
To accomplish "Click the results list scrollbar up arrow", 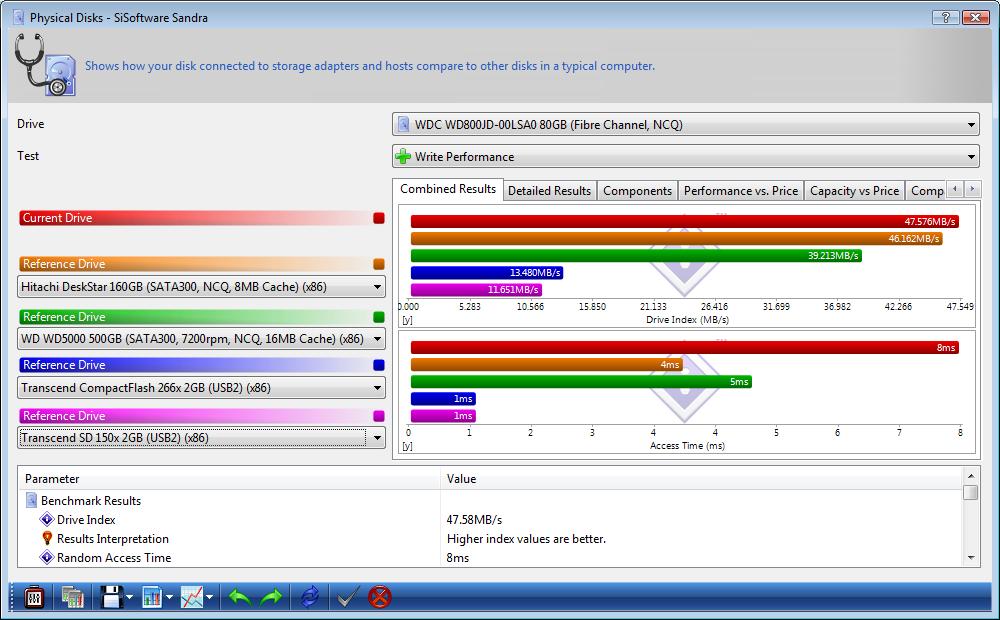I will [971, 476].
